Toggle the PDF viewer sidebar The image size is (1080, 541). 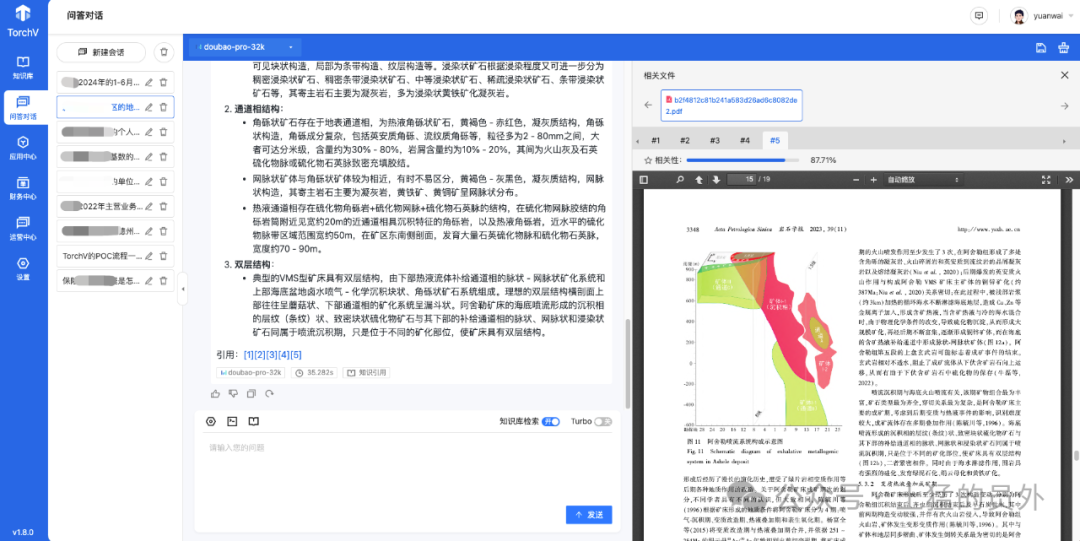[644, 180]
